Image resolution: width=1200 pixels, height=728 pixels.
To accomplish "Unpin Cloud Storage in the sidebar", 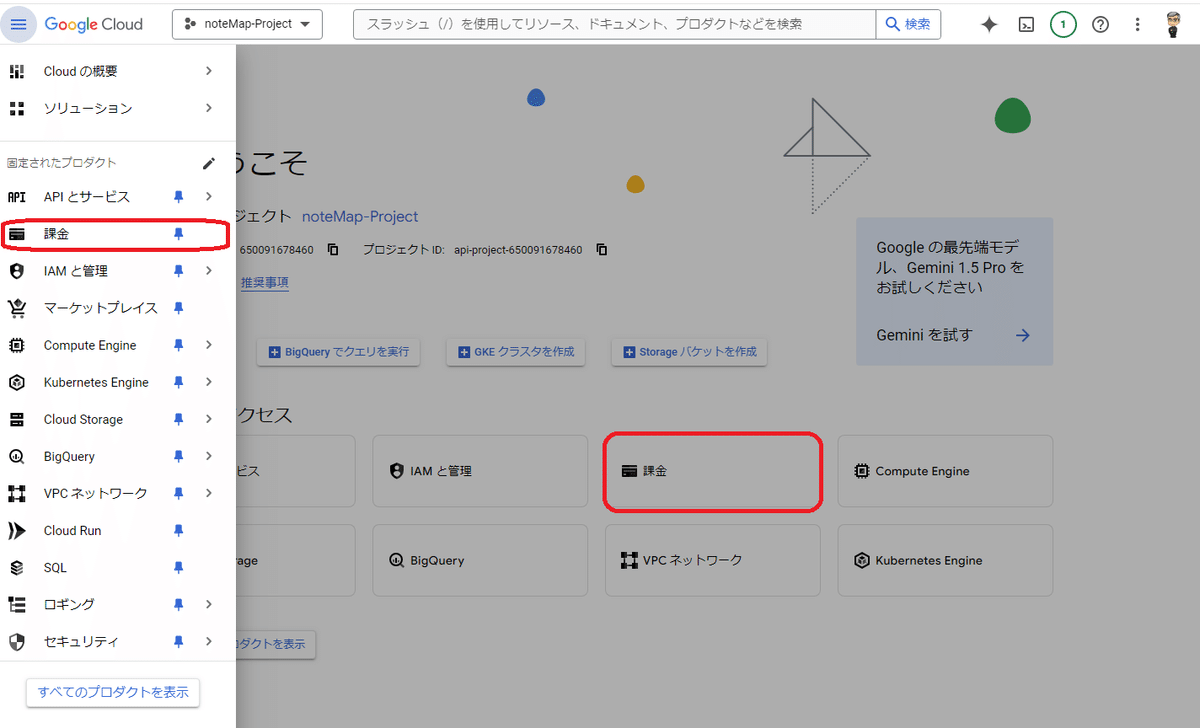I will coord(179,419).
